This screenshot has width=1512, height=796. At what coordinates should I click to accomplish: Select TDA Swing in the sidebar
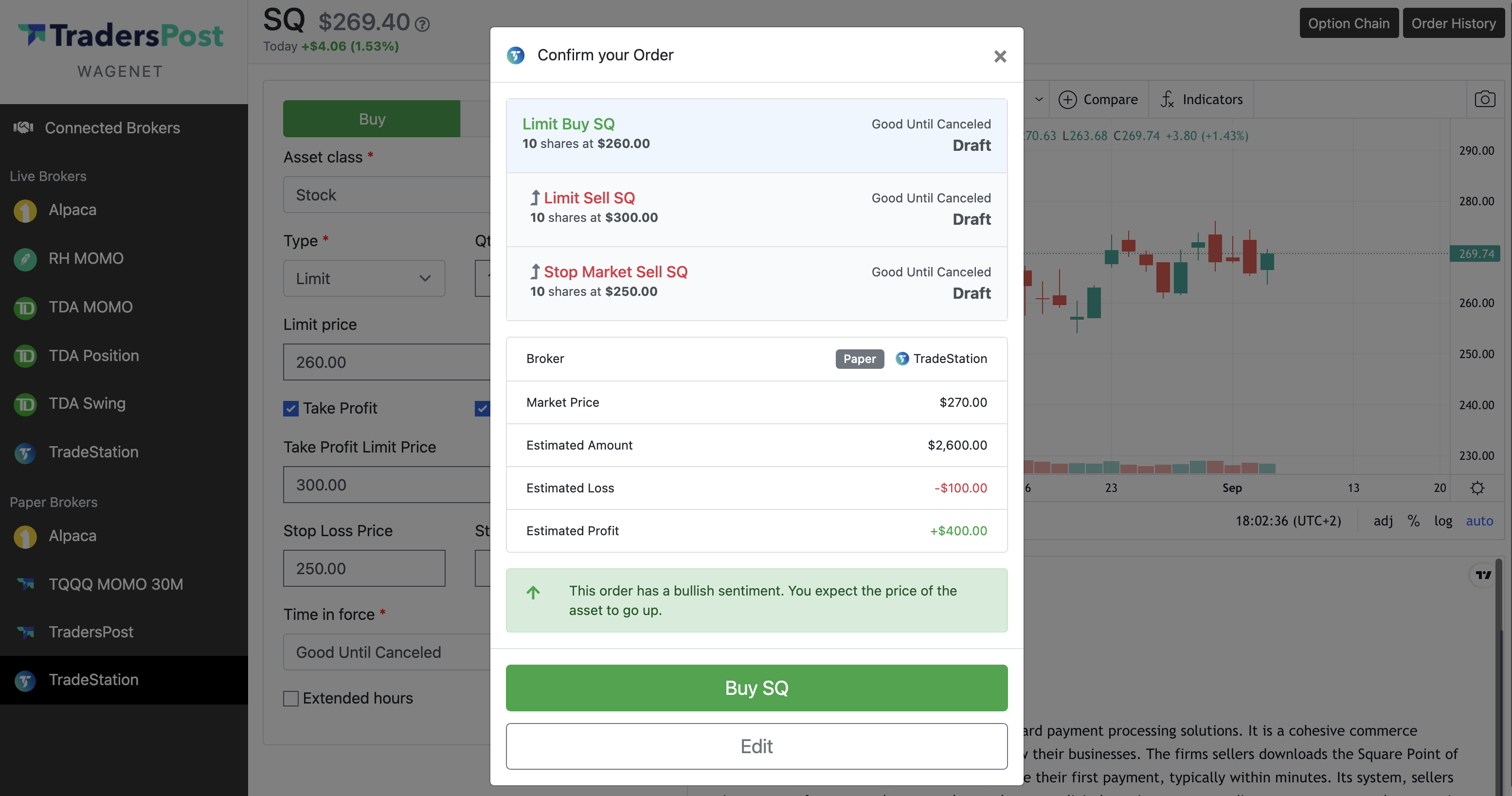point(87,404)
